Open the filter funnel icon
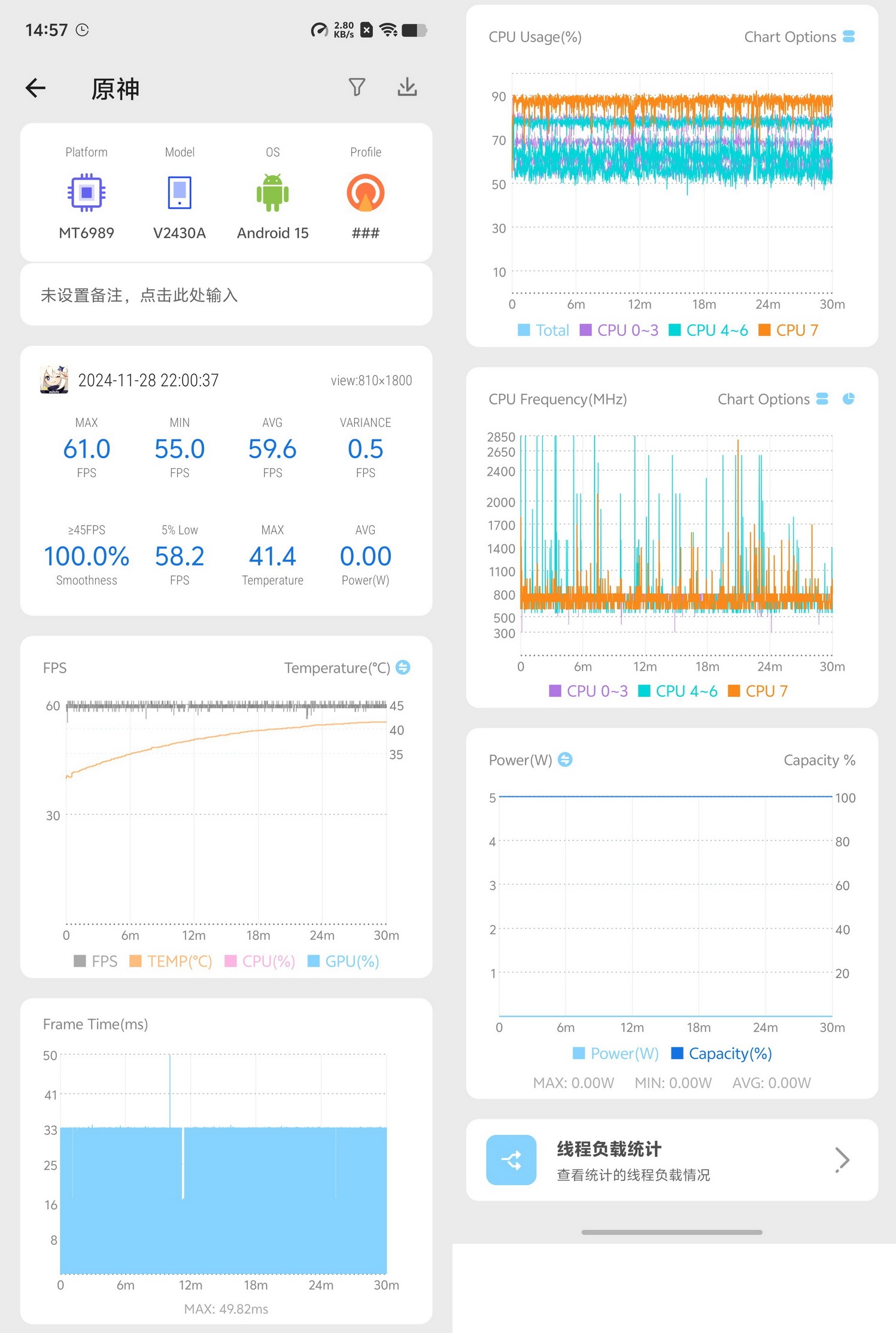Image resolution: width=896 pixels, height=1333 pixels. pos(357,87)
